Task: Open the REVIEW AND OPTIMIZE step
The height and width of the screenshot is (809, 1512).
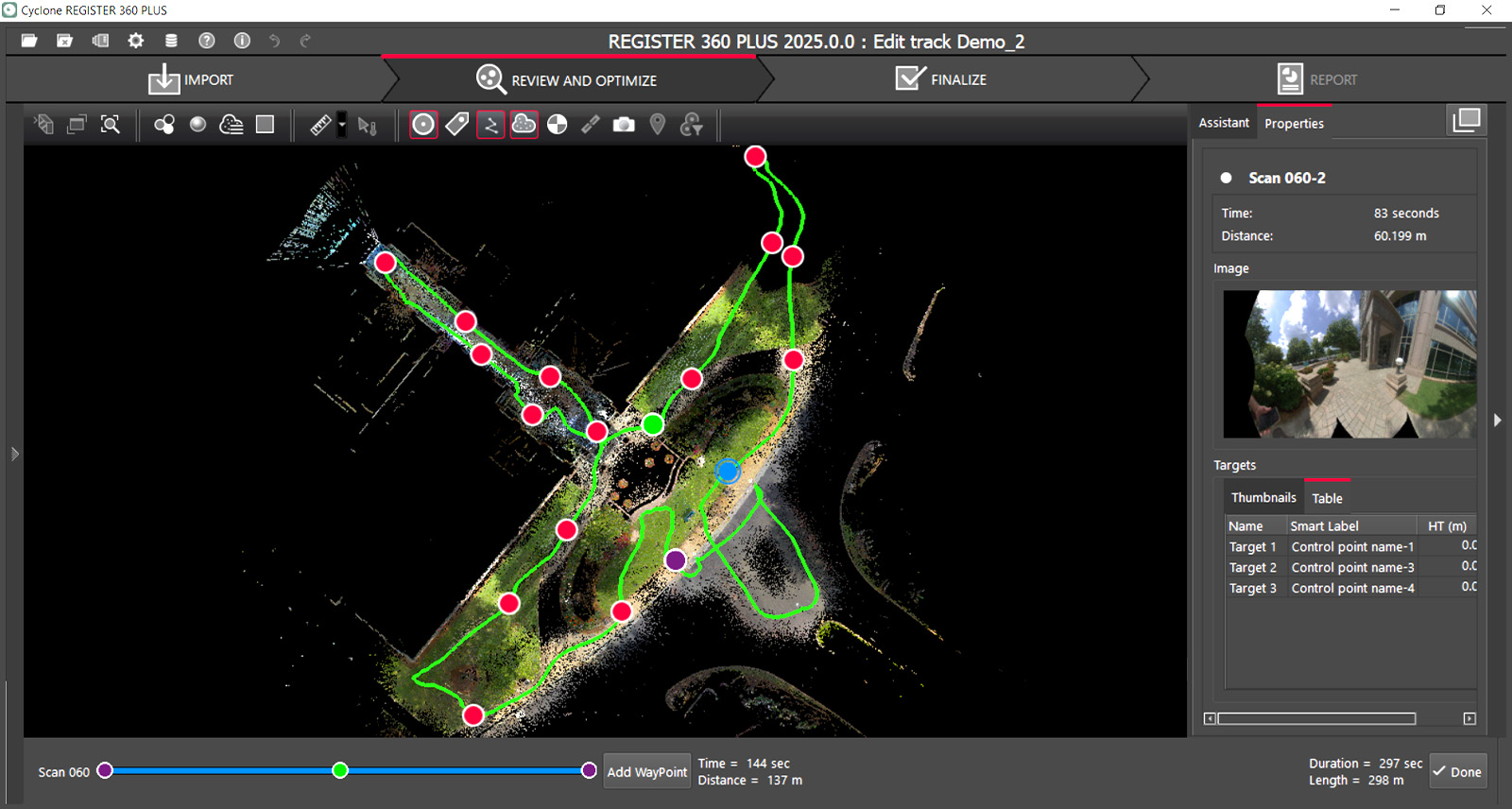Action: pos(566,79)
